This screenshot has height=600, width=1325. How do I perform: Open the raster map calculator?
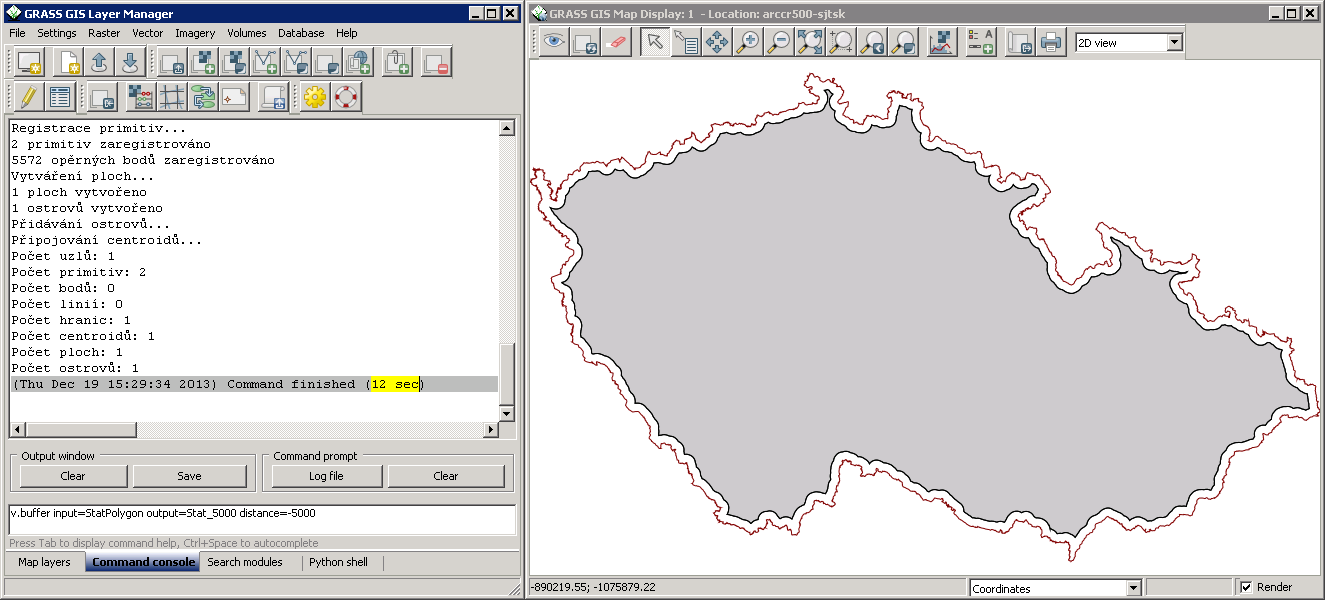[x=141, y=97]
